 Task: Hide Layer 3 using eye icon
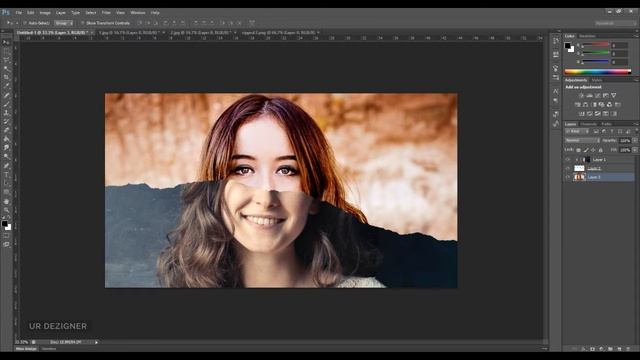pos(568,177)
